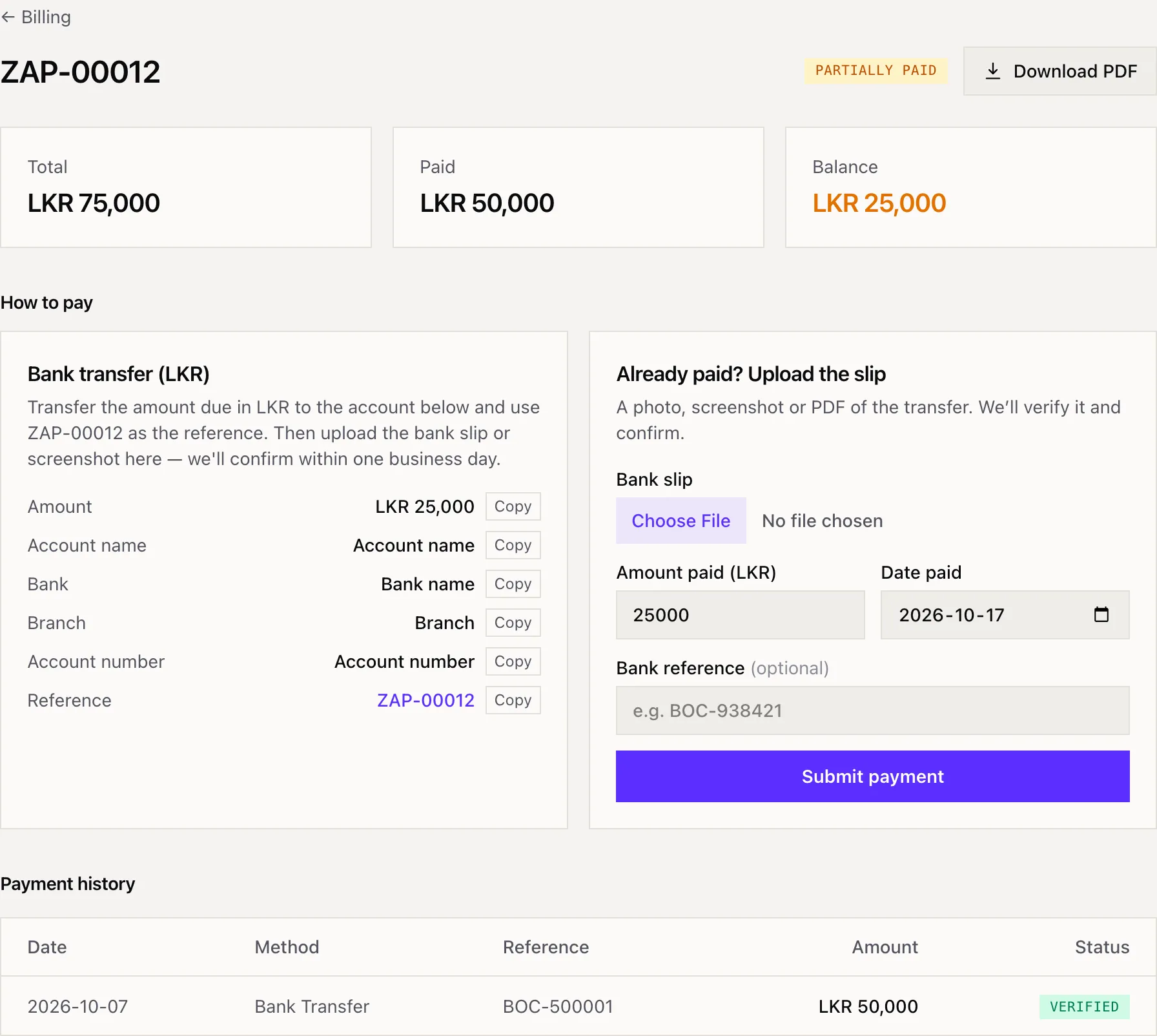Select the Balance LKR 25,000 value
Viewport: 1157px width, 1036px height.
pyautogui.click(x=879, y=203)
